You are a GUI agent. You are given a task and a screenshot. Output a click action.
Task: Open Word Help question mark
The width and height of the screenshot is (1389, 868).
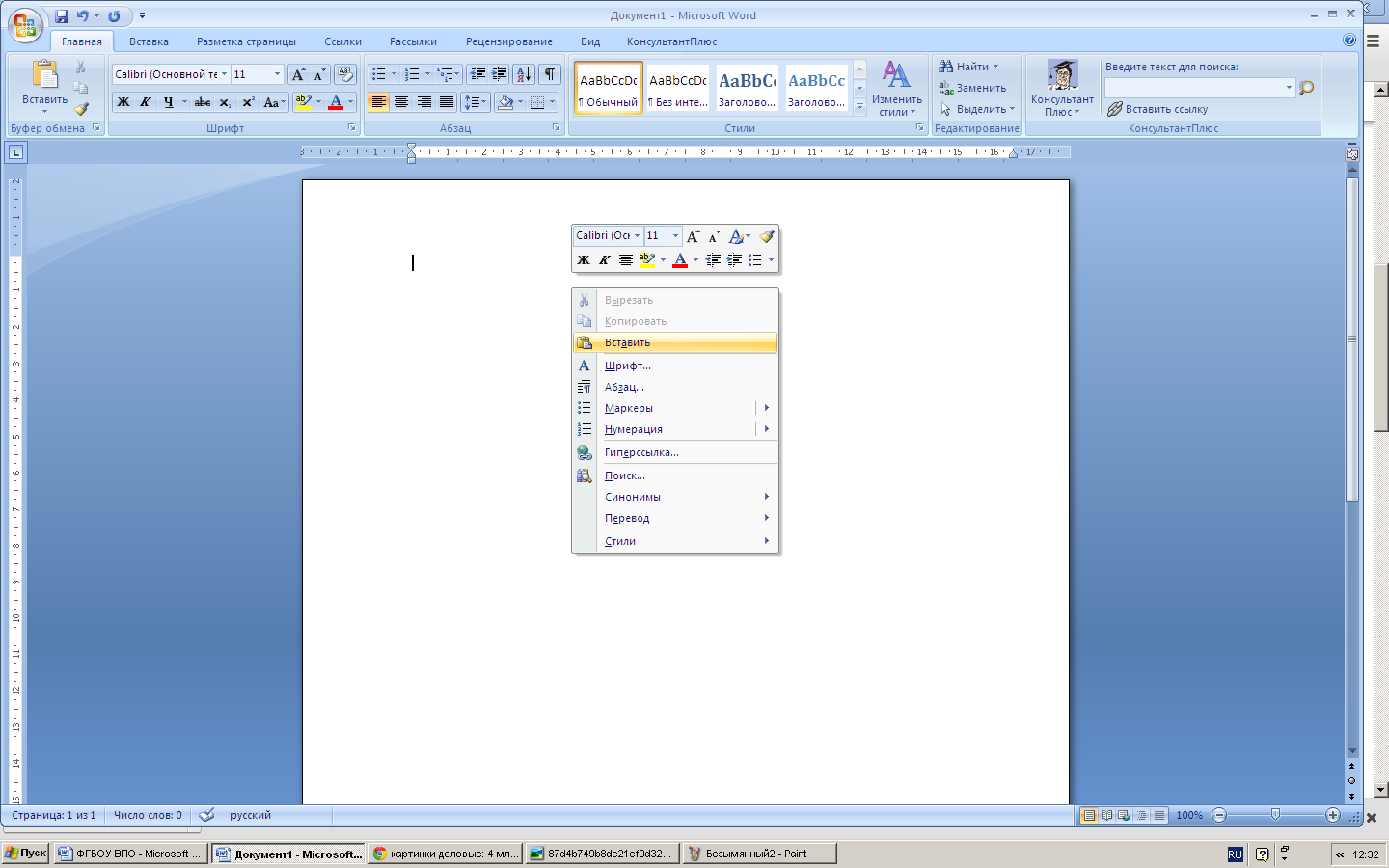(1349, 40)
